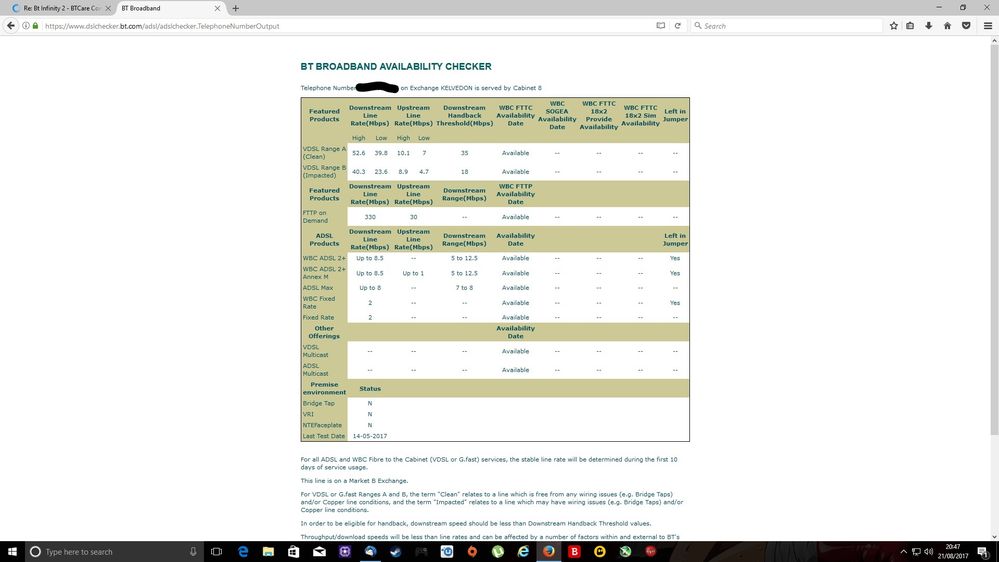The width and height of the screenshot is (999, 562).
Task: Show bookmarks library icon
Action: pyautogui.click(x=910, y=26)
